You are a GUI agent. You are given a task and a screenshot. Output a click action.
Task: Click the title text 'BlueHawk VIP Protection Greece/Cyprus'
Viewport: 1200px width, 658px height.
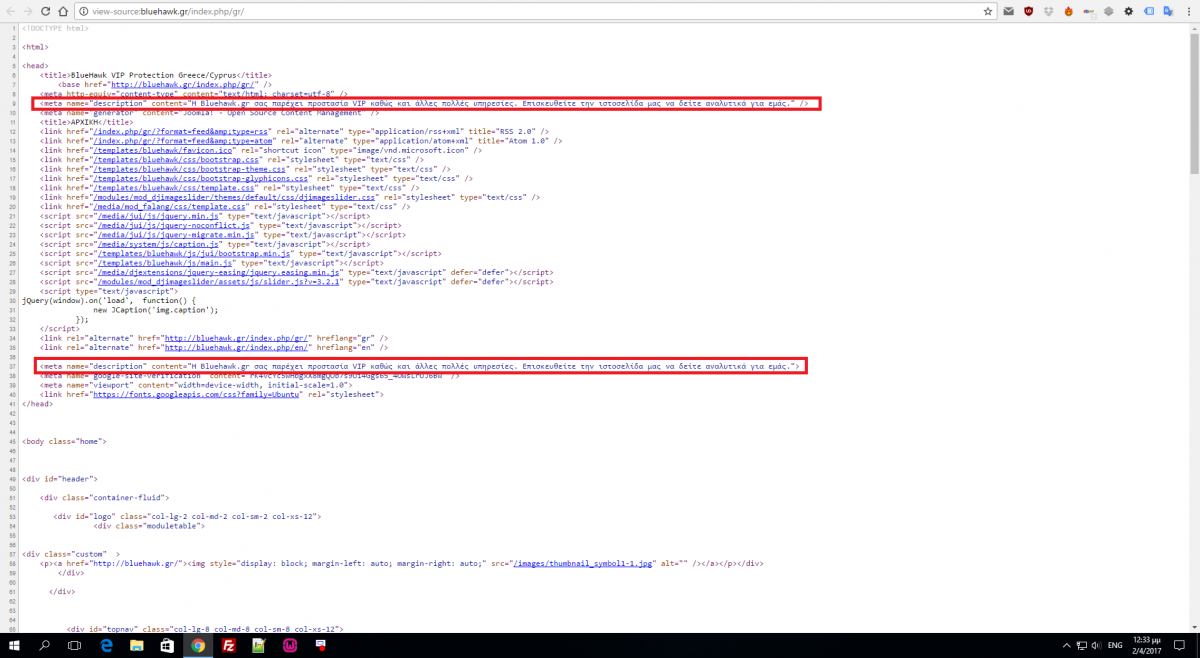coord(153,75)
